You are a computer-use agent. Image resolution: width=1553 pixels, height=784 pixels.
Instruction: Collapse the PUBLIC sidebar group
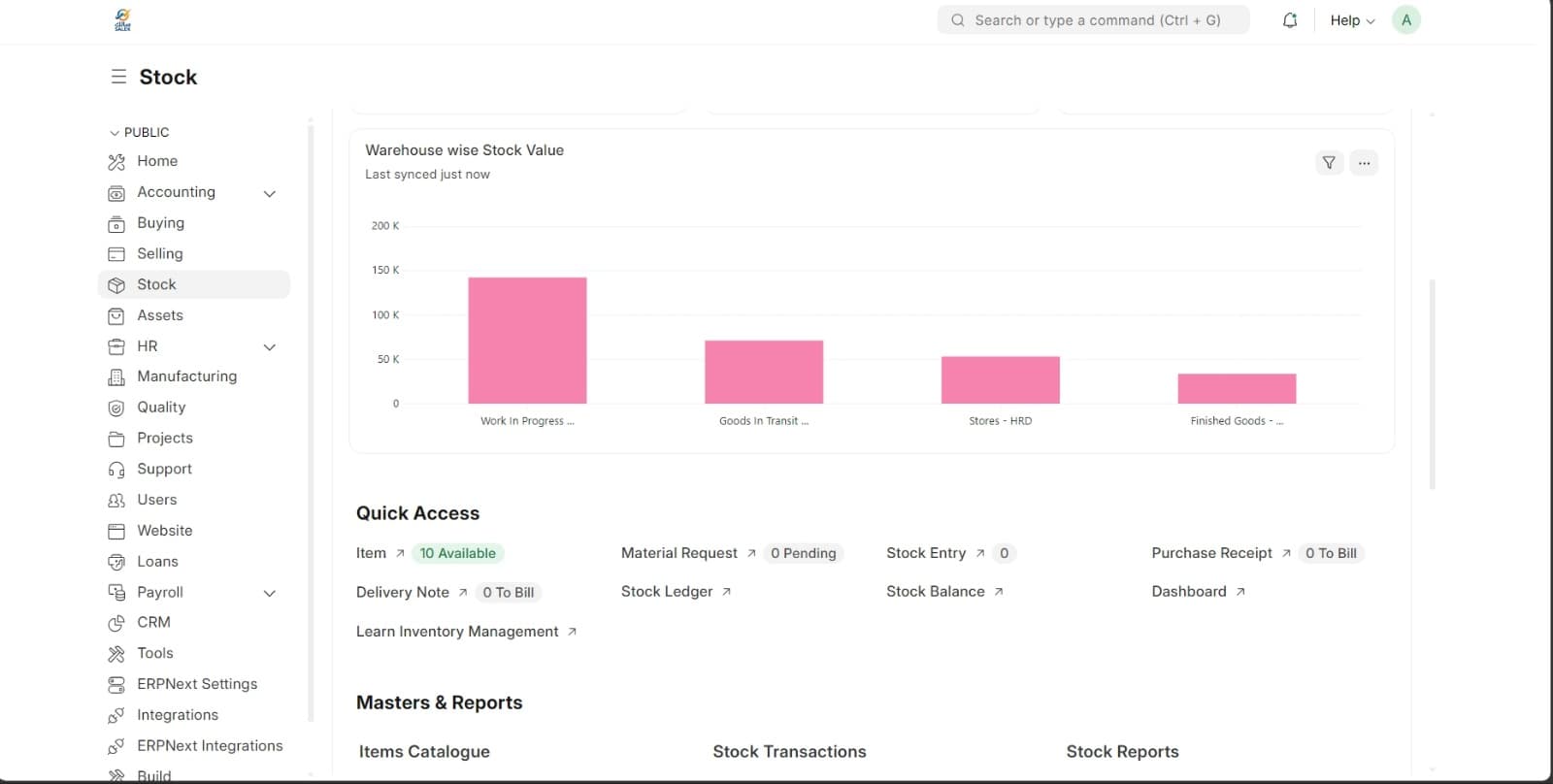click(x=140, y=132)
